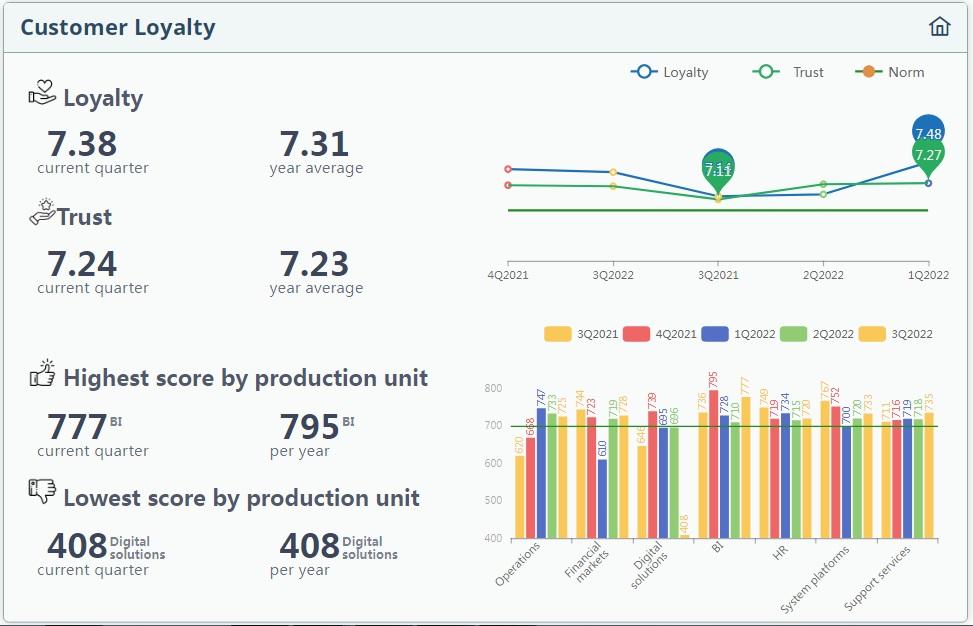973x626 pixels.
Task: Click the green 7.27 pin marker
Action: click(928, 155)
